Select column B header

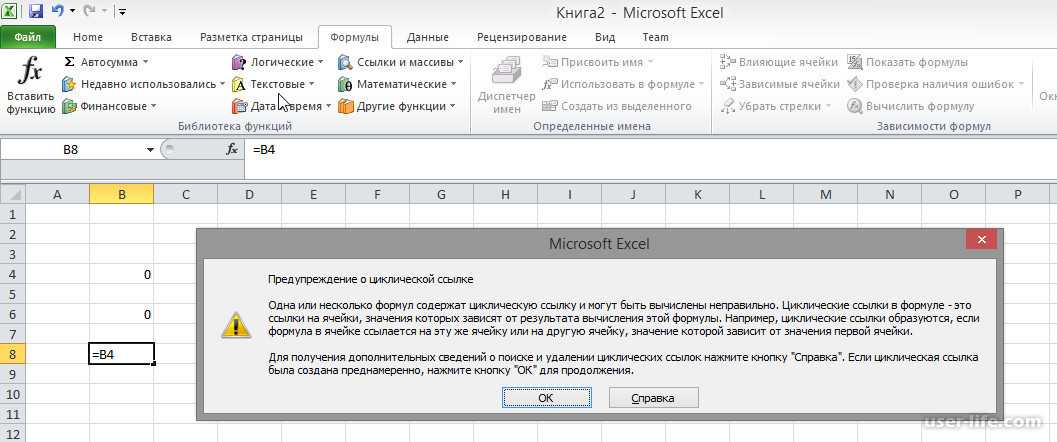[121, 195]
